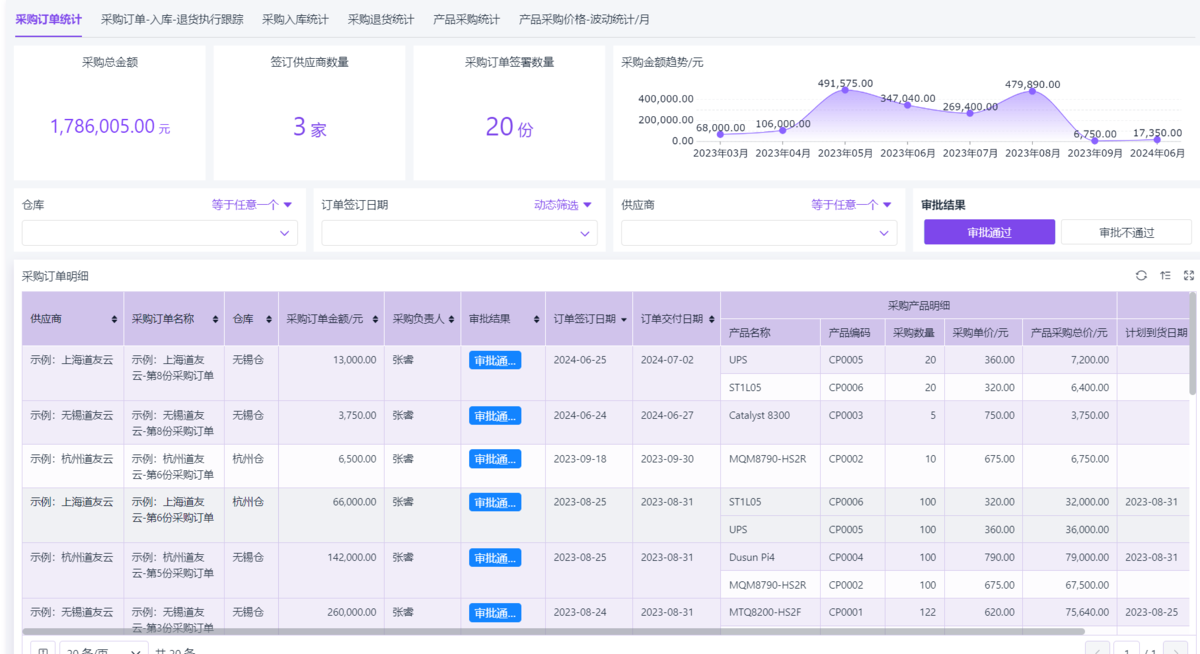Switch to 产品采购价格-波动统计/月 tab
This screenshot has width=1200, height=654.
pos(584,19)
